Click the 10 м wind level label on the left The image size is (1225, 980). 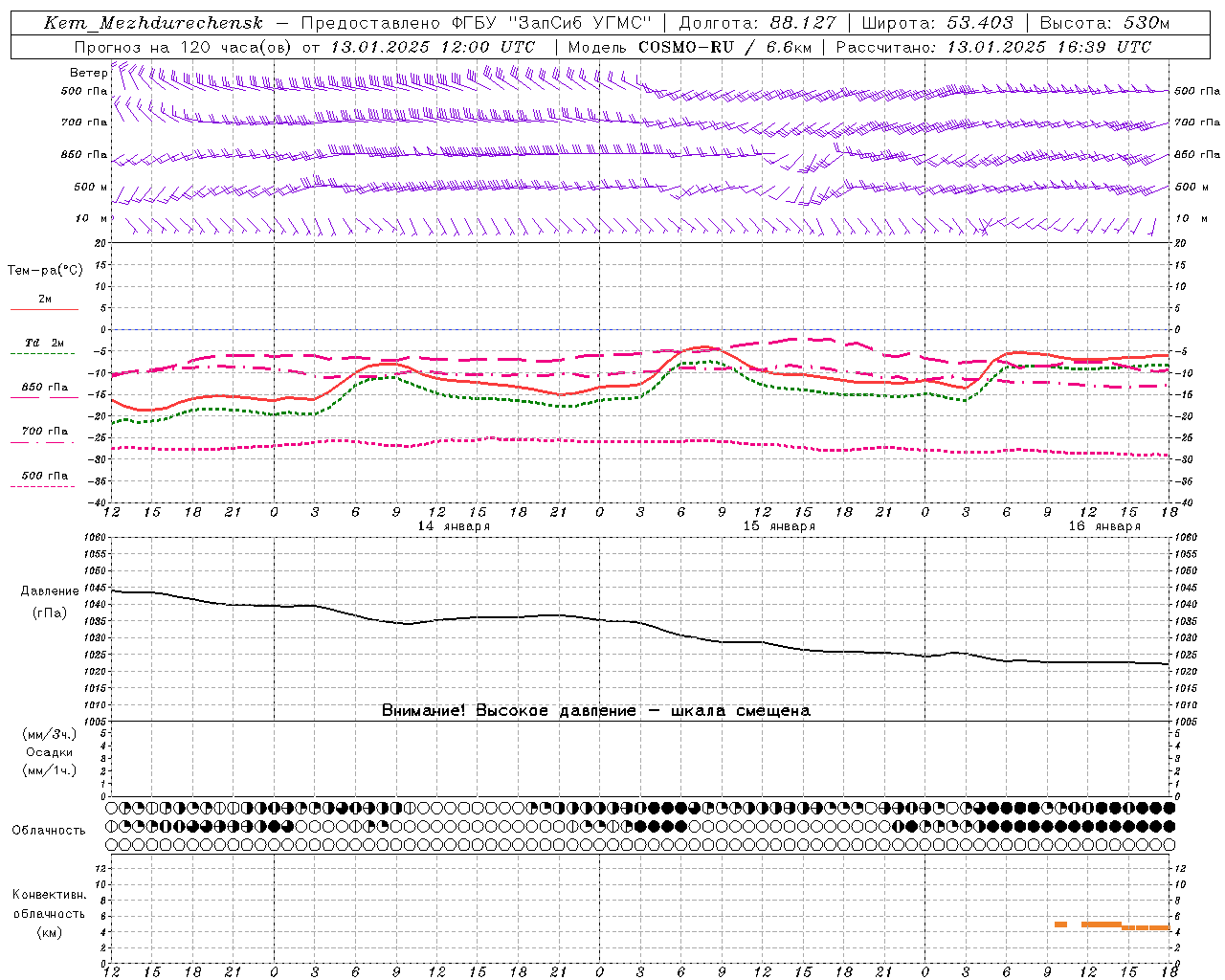[x=92, y=218]
